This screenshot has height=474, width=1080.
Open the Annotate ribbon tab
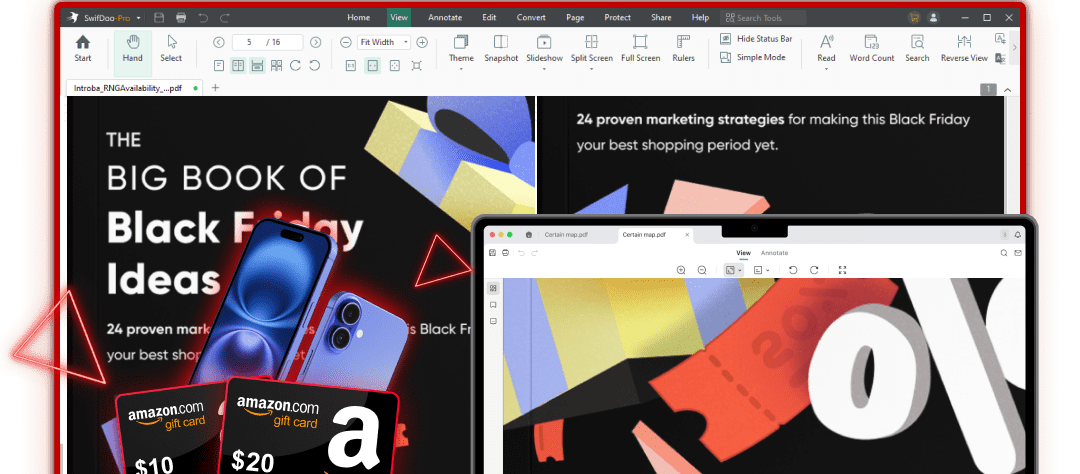pos(445,17)
